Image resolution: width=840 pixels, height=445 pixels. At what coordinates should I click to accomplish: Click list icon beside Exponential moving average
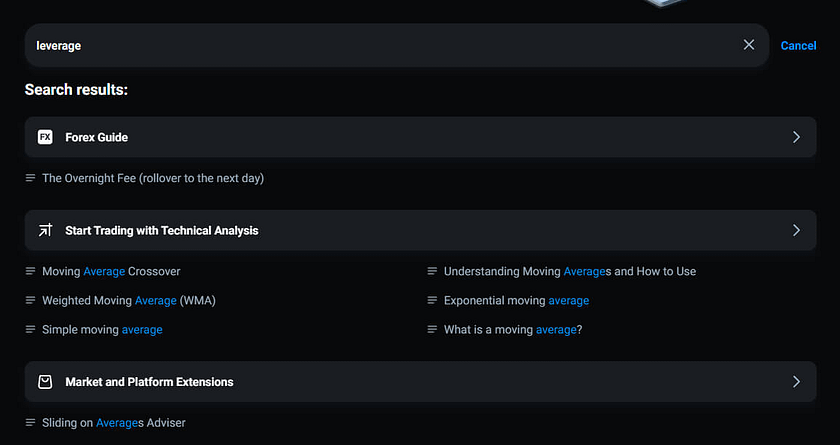point(433,300)
